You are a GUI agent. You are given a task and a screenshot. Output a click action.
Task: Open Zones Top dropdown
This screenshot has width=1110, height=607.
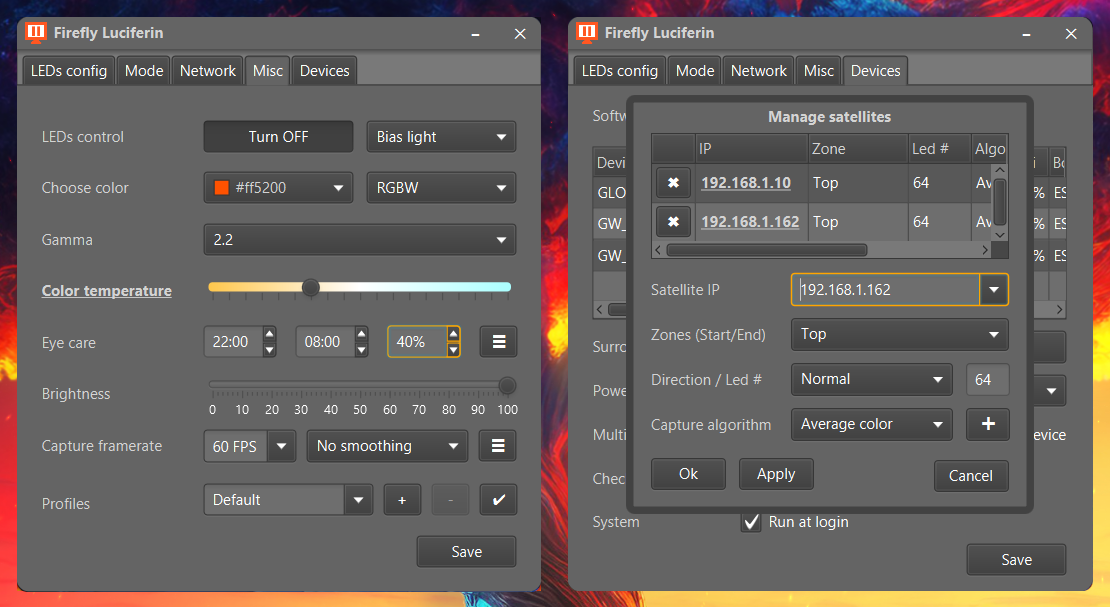[x=900, y=334]
